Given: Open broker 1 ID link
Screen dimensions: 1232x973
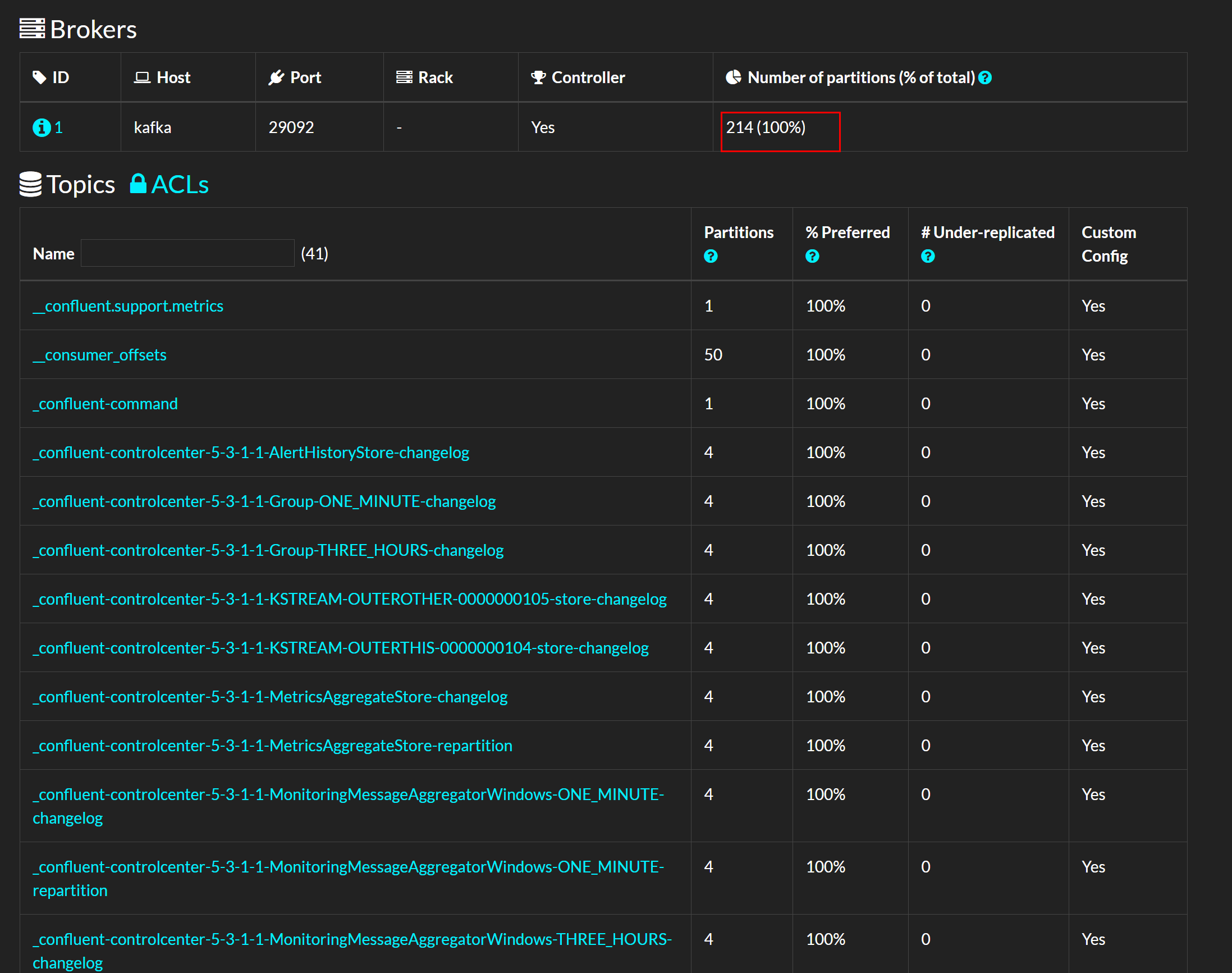Looking at the screenshot, I should coord(58,127).
